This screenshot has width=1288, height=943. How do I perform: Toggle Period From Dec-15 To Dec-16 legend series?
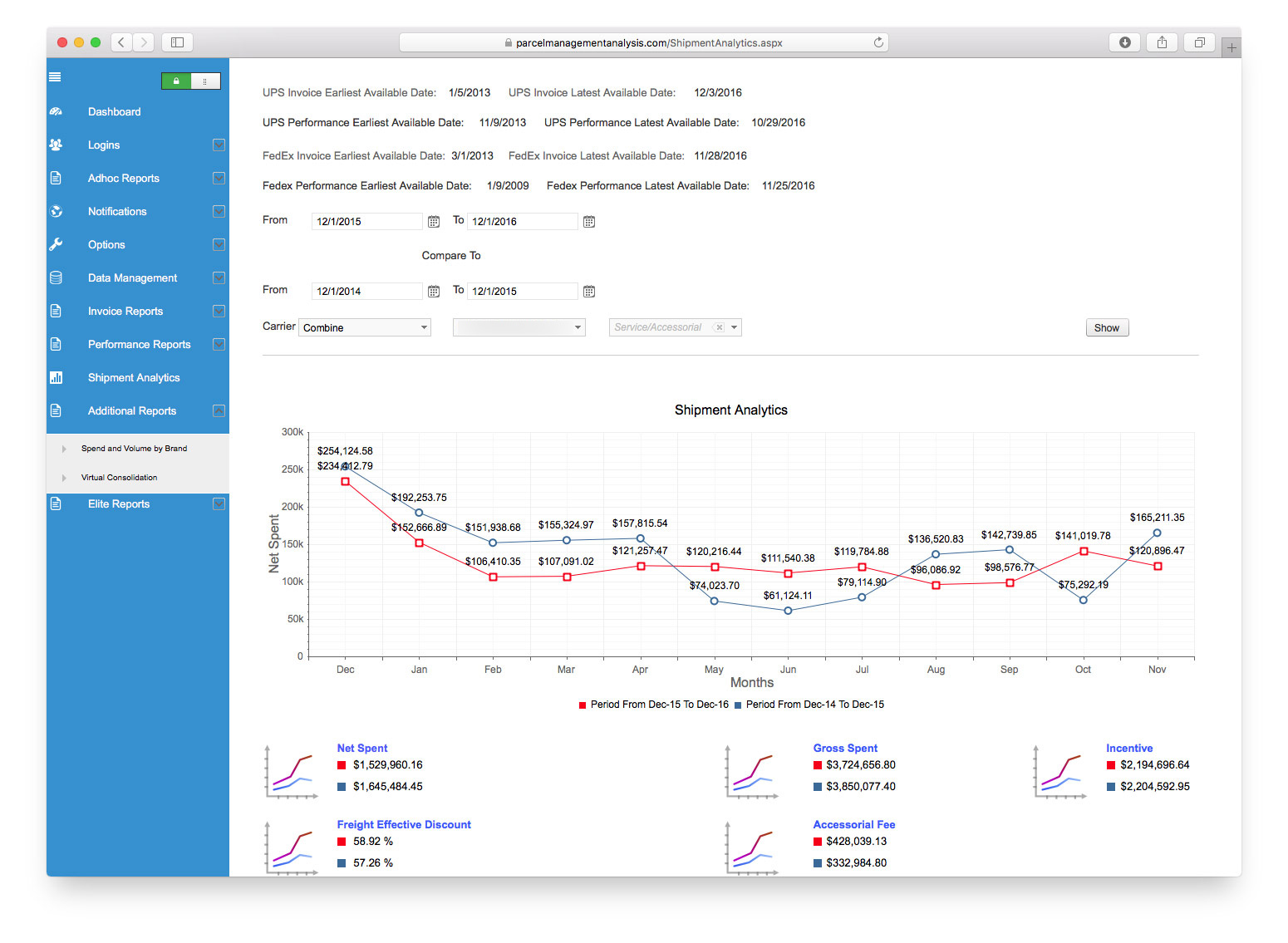click(x=653, y=705)
